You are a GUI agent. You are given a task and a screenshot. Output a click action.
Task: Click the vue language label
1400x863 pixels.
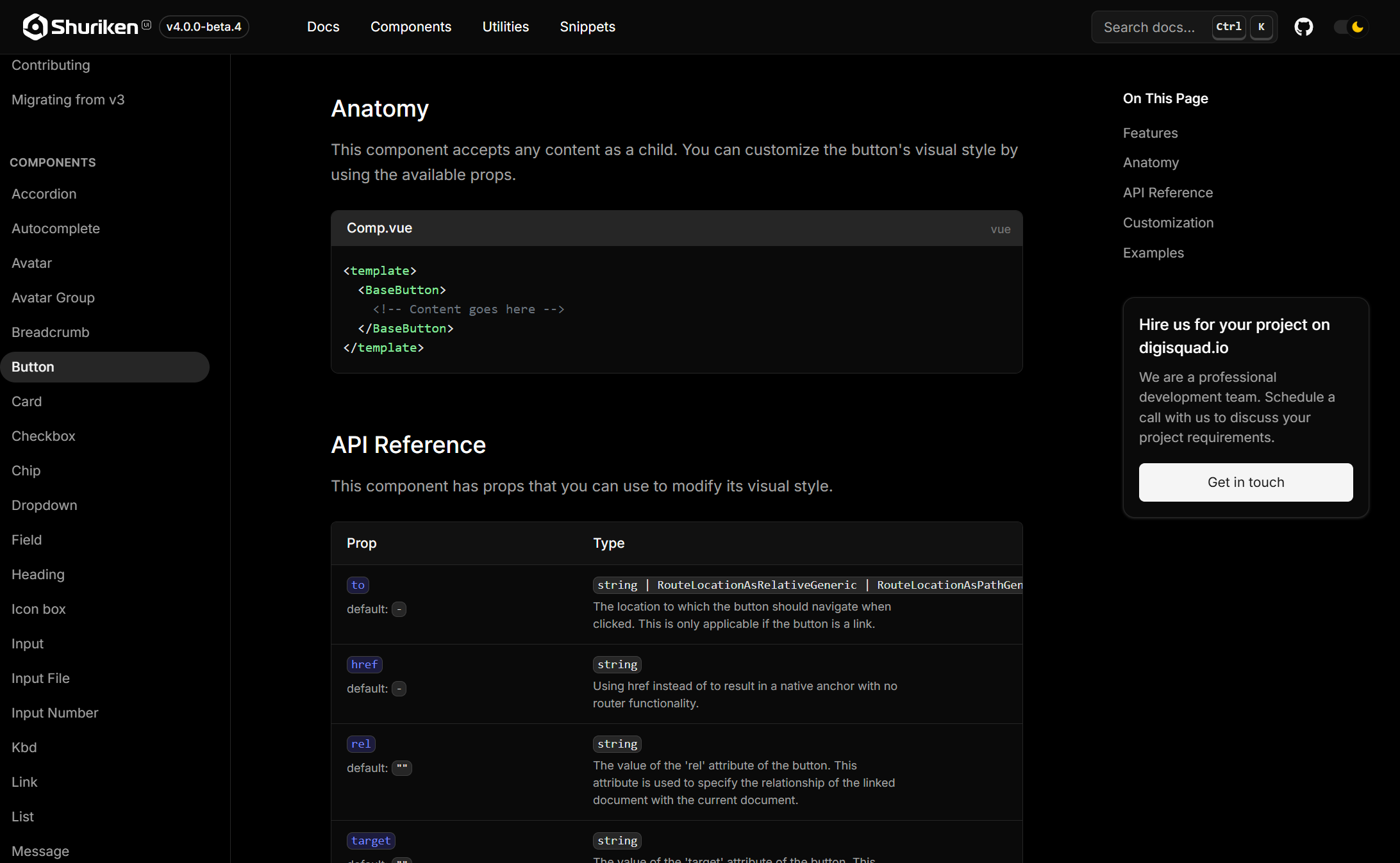1000,229
